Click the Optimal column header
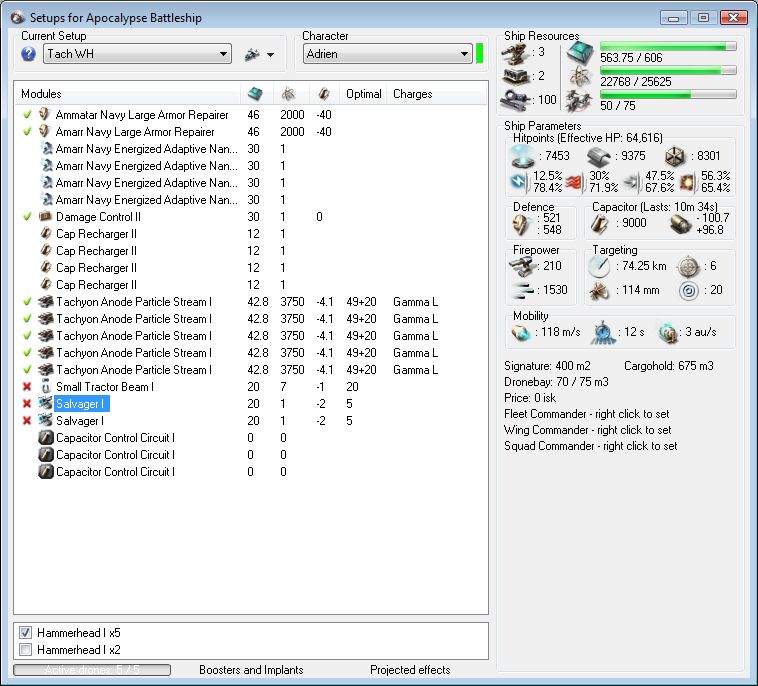758x686 pixels. (364, 94)
